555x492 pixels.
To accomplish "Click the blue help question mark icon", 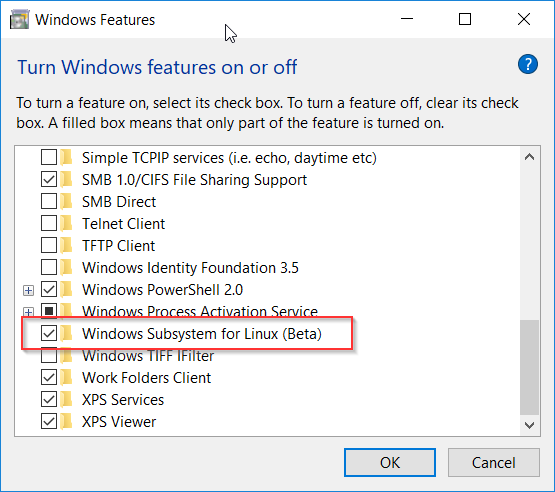I will 527,64.
